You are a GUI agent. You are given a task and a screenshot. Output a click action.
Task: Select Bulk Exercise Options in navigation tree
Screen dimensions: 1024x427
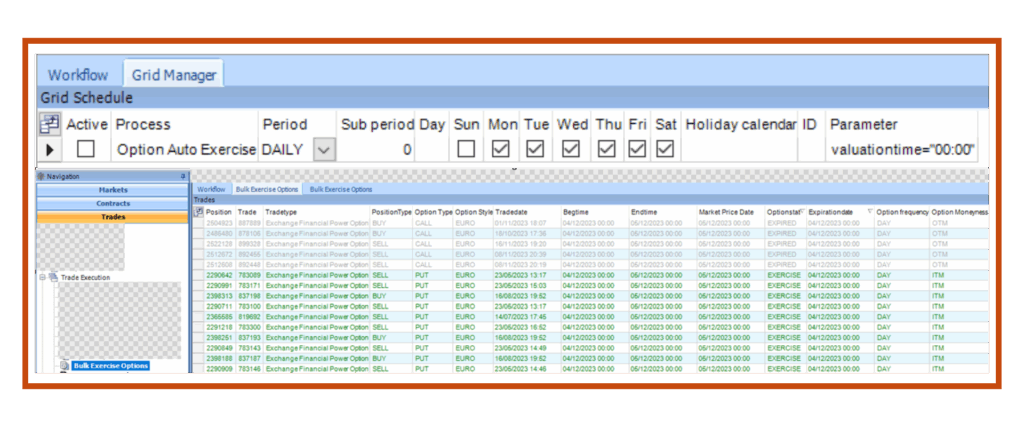click(110, 366)
